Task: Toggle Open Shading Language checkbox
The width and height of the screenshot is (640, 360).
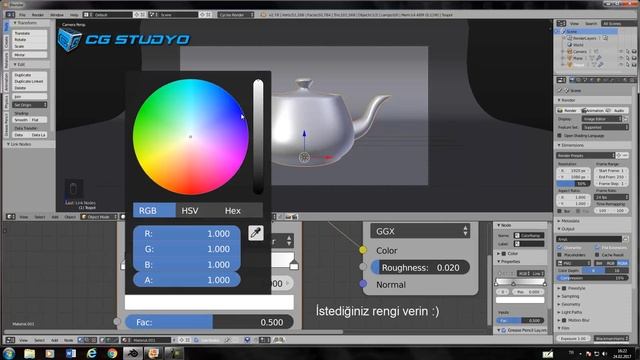Action: pyautogui.click(x=560, y=136)
